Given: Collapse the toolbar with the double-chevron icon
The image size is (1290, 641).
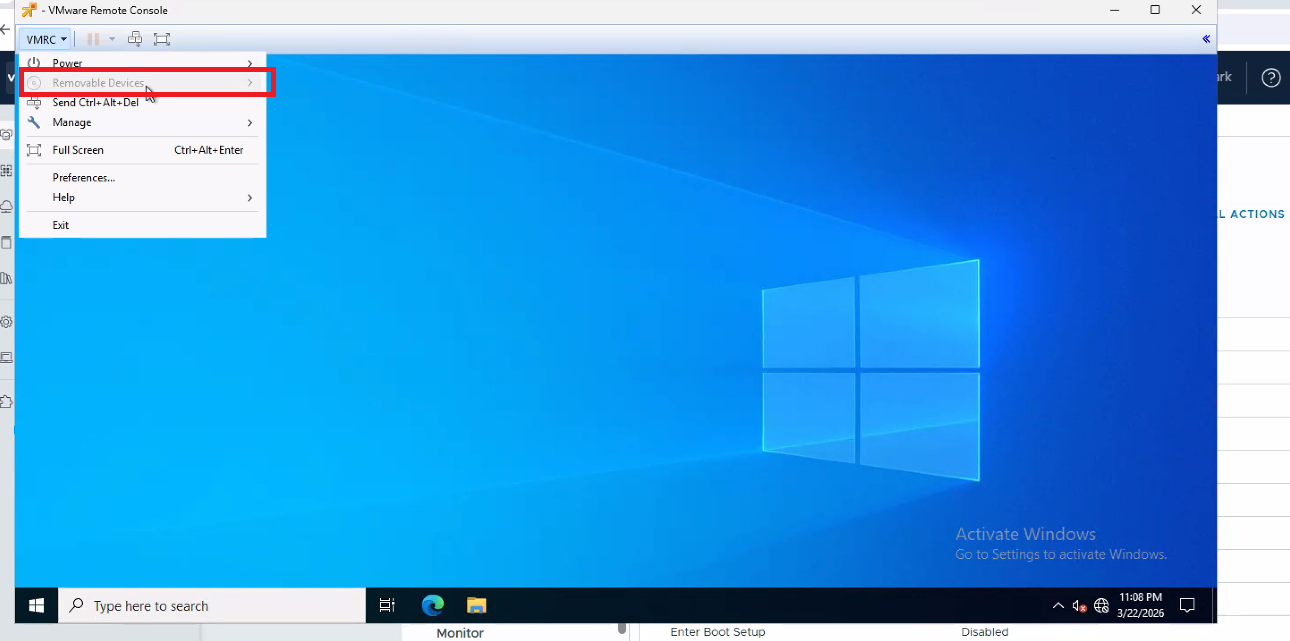Looking at the screenshot, I should point(1206,39).
